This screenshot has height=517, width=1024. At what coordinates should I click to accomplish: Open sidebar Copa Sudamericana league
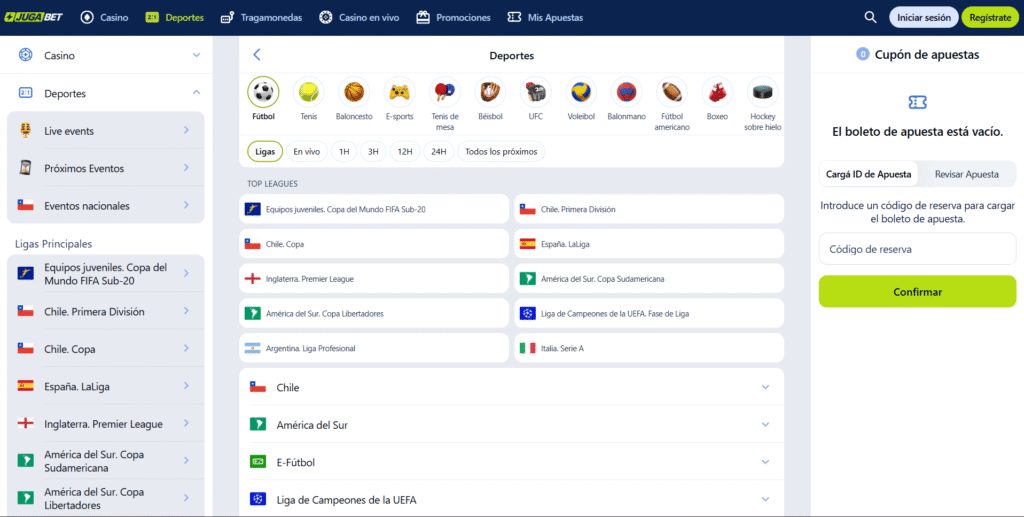pyautogui.click(x=106, y=461)
